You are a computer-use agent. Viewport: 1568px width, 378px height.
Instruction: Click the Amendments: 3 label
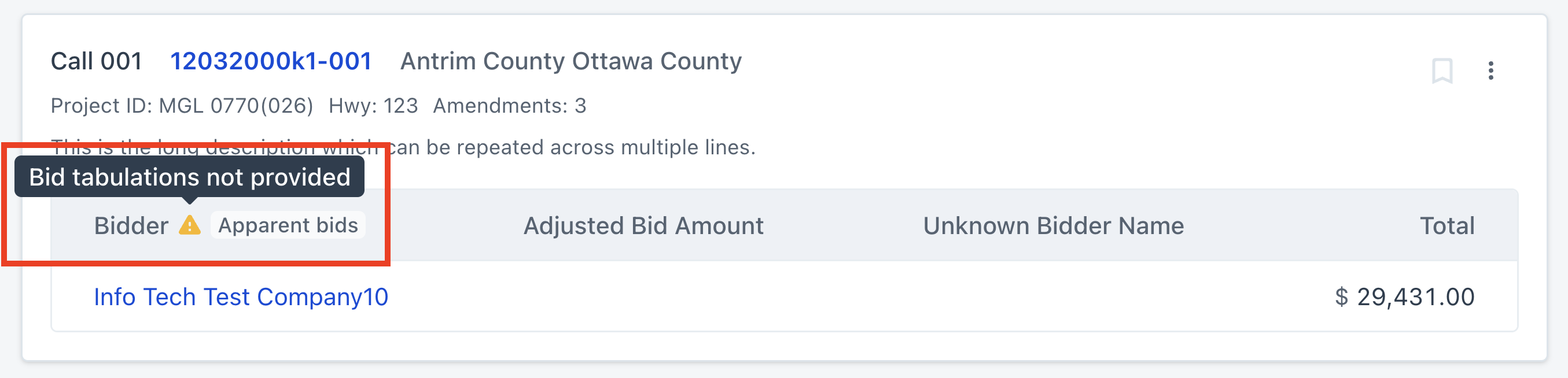(x=510, y=106)
